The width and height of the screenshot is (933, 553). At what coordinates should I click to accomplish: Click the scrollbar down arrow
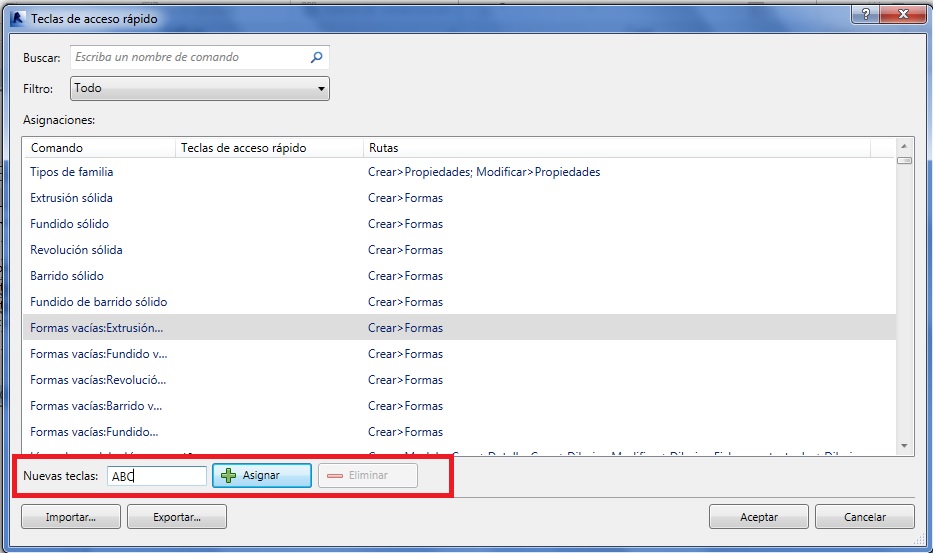coord(904,445)
